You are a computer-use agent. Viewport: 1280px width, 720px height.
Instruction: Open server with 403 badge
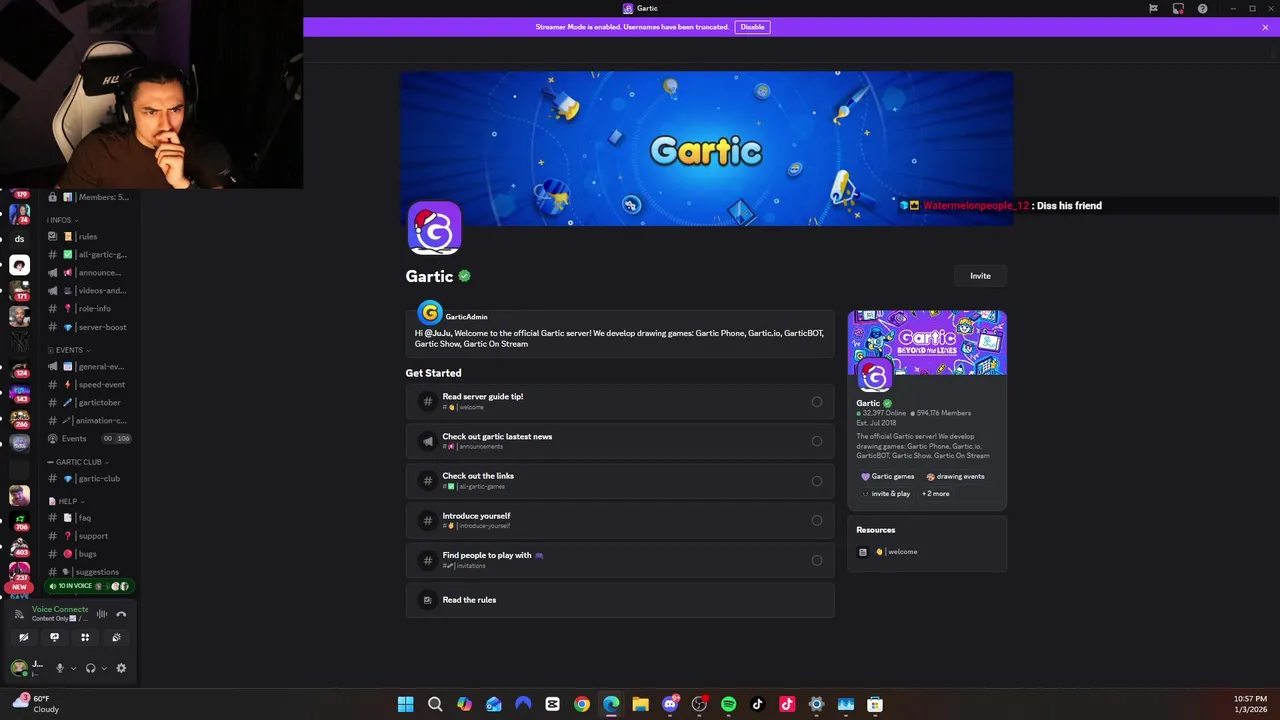(x=19, y=547)
